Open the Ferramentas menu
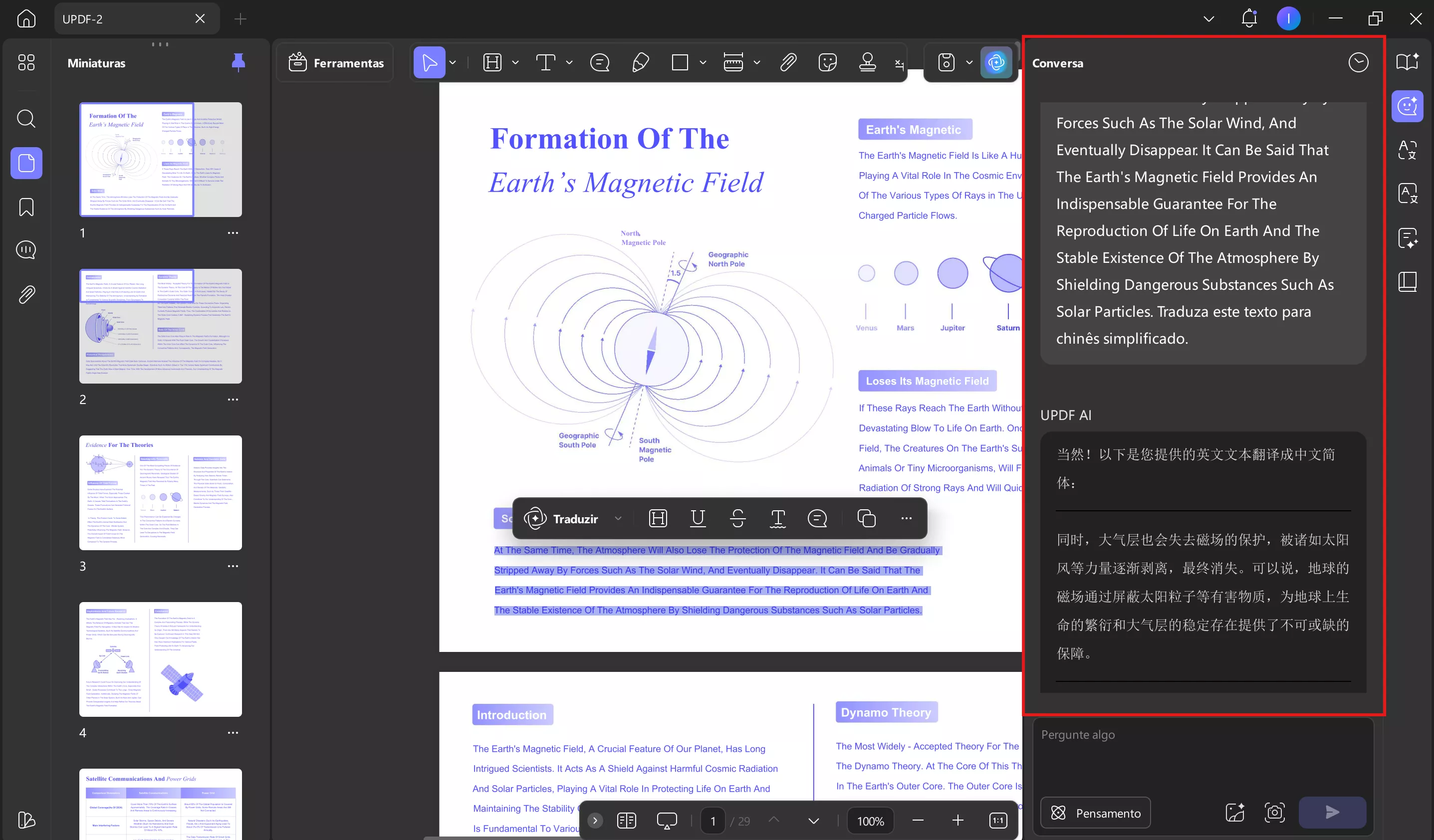Image resolution: width=1434 pixels, height=840 pixels. tap(335, 62)
